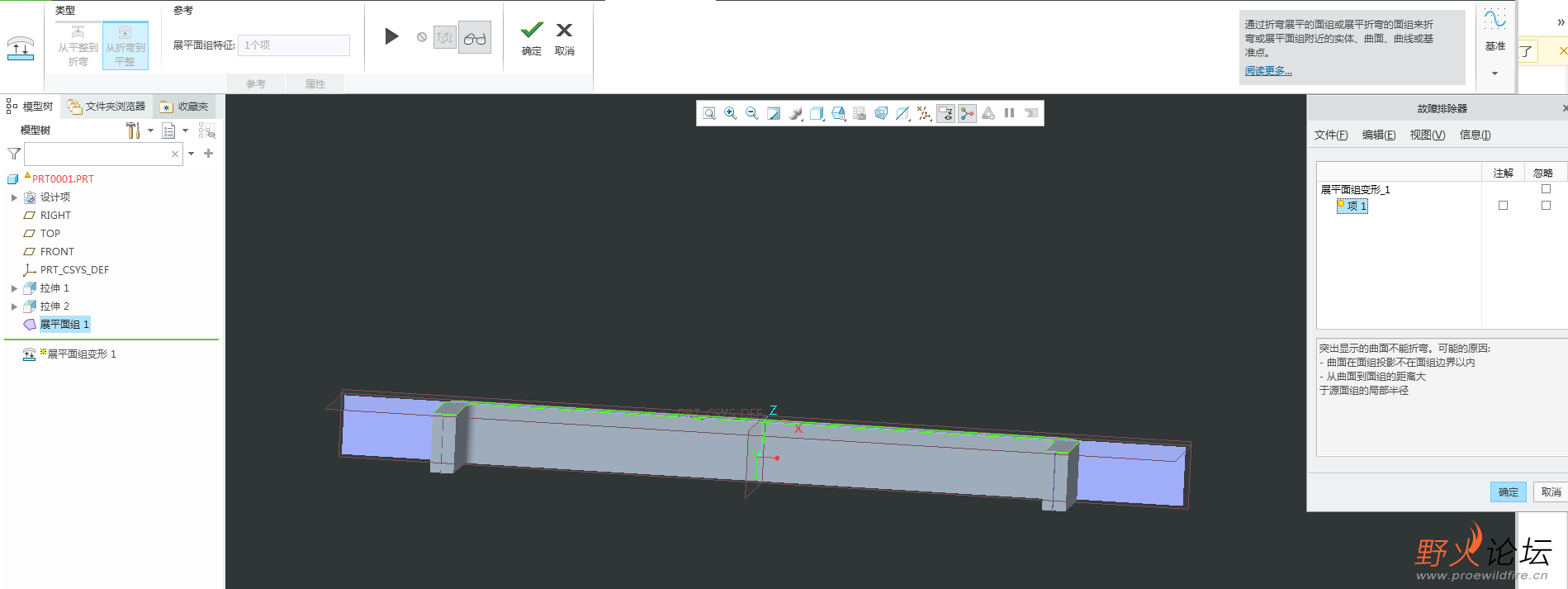This screenshot has width=1568, height=589.
Task: Click the model tree search field
Action: [102, 154]
